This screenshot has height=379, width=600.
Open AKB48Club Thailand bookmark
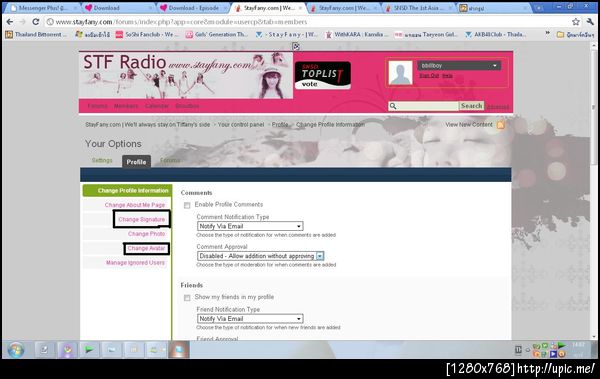(496, 34)
